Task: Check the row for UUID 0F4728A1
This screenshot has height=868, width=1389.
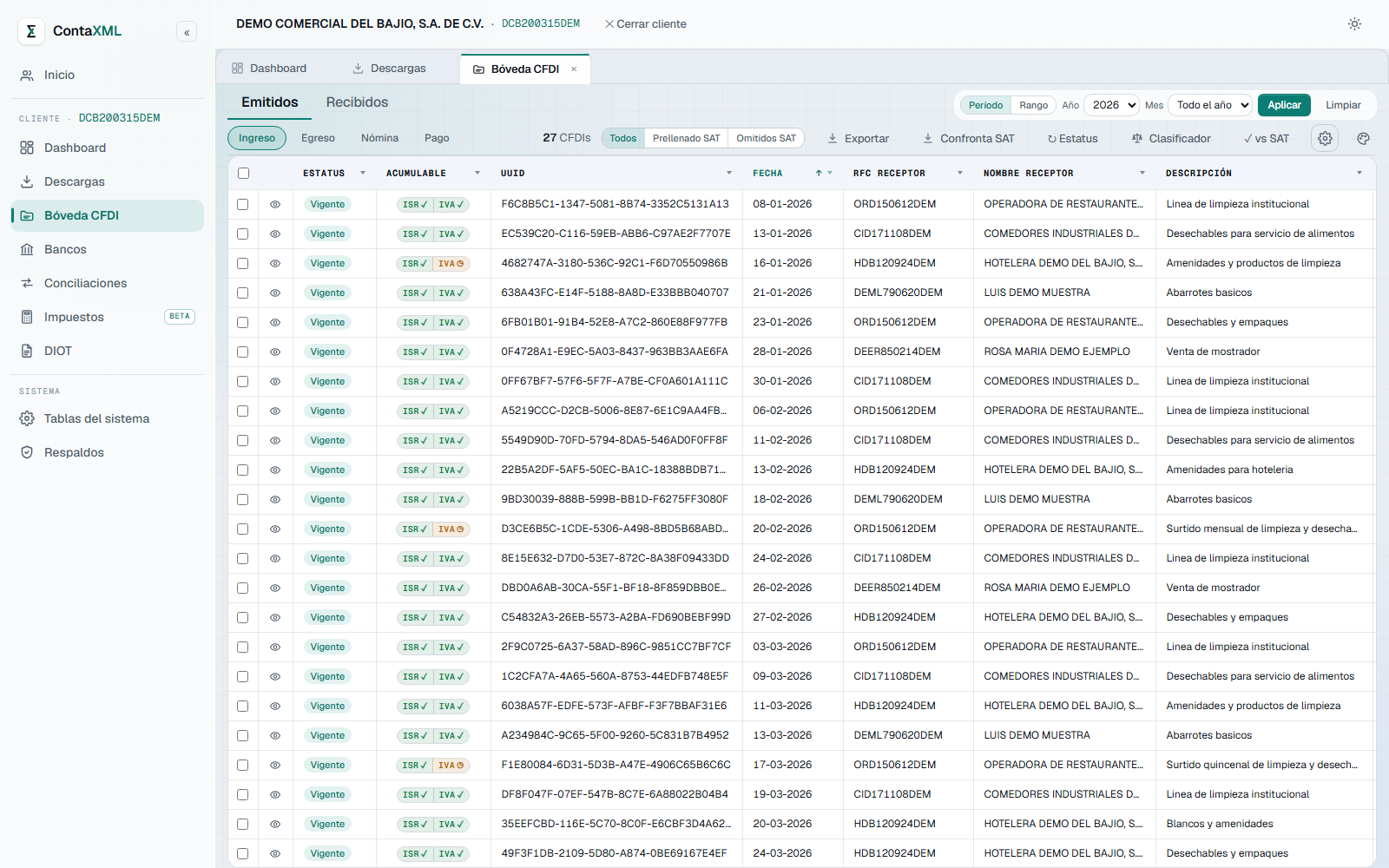Action: [243, 352]
